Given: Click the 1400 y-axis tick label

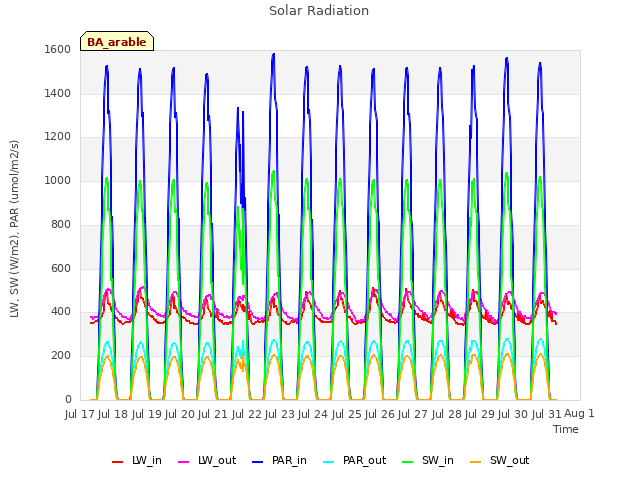Looking at the screenshot, I should [x=58, y=93].
